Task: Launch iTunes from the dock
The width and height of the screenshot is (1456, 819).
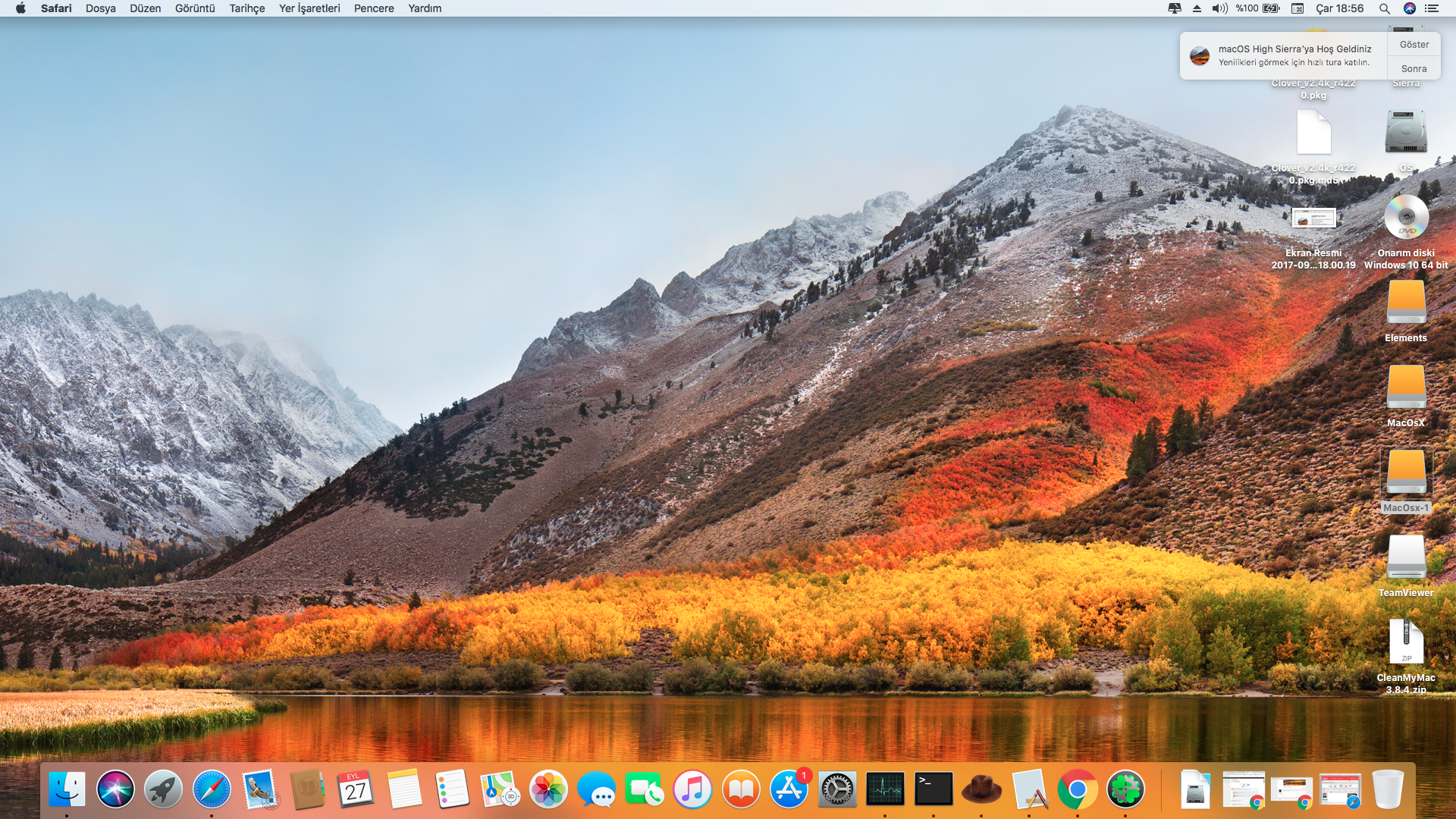Action: [692, 789]
